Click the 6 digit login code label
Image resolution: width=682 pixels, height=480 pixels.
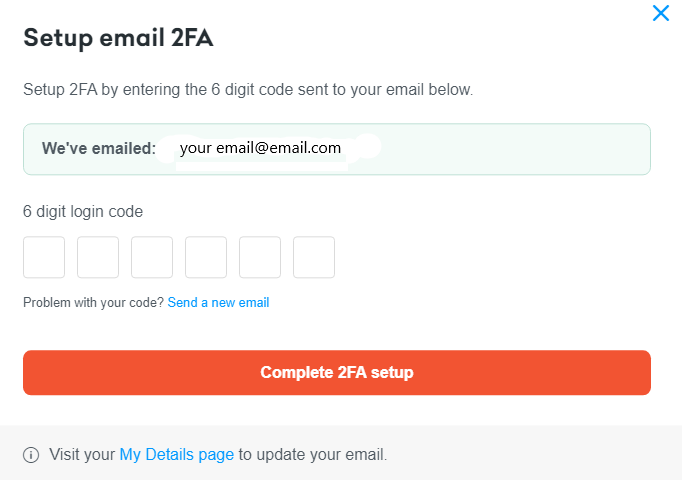pyautogui.click(x=83, y=212)
